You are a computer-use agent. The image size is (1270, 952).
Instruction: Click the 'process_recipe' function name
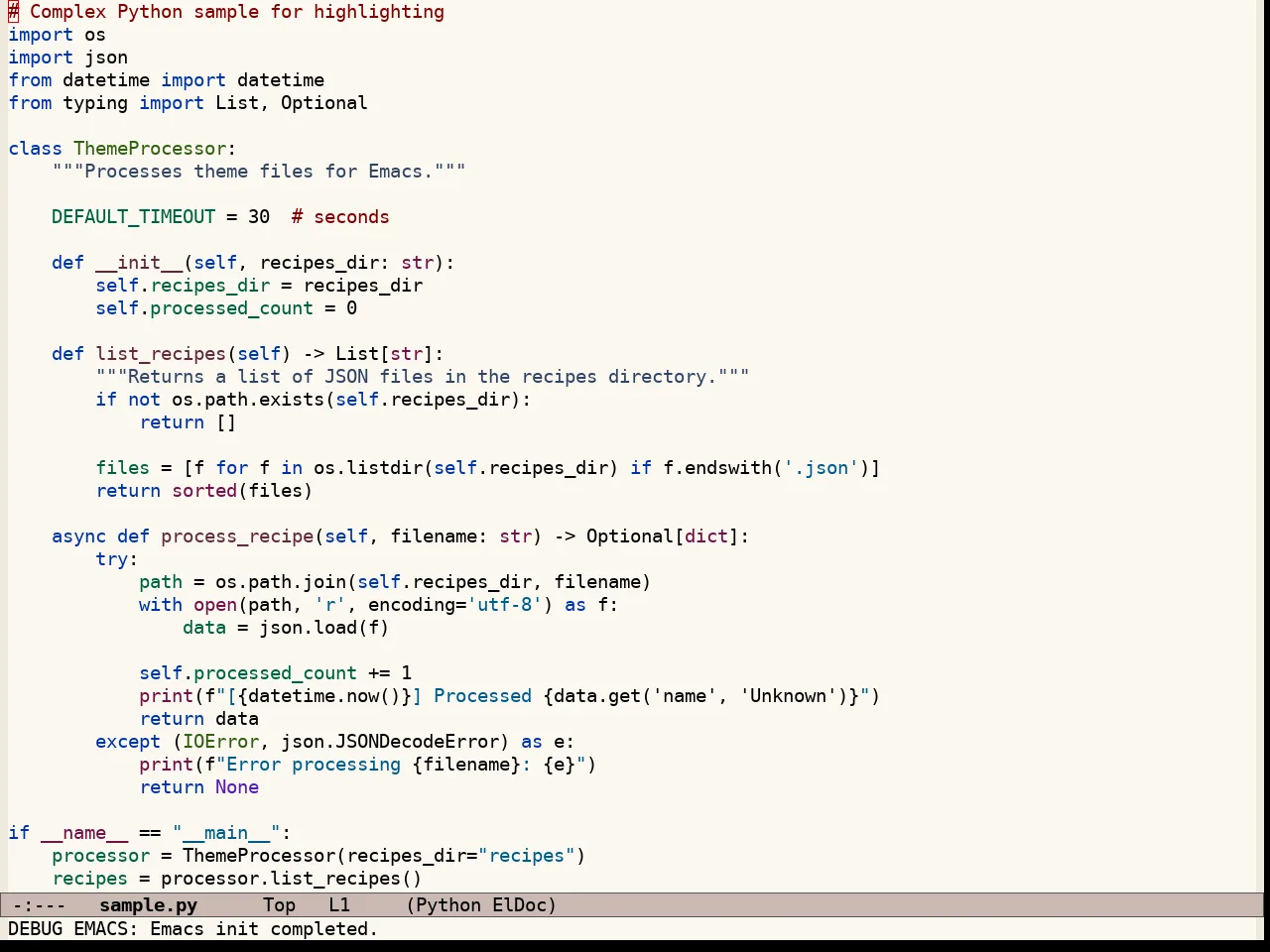237,536
